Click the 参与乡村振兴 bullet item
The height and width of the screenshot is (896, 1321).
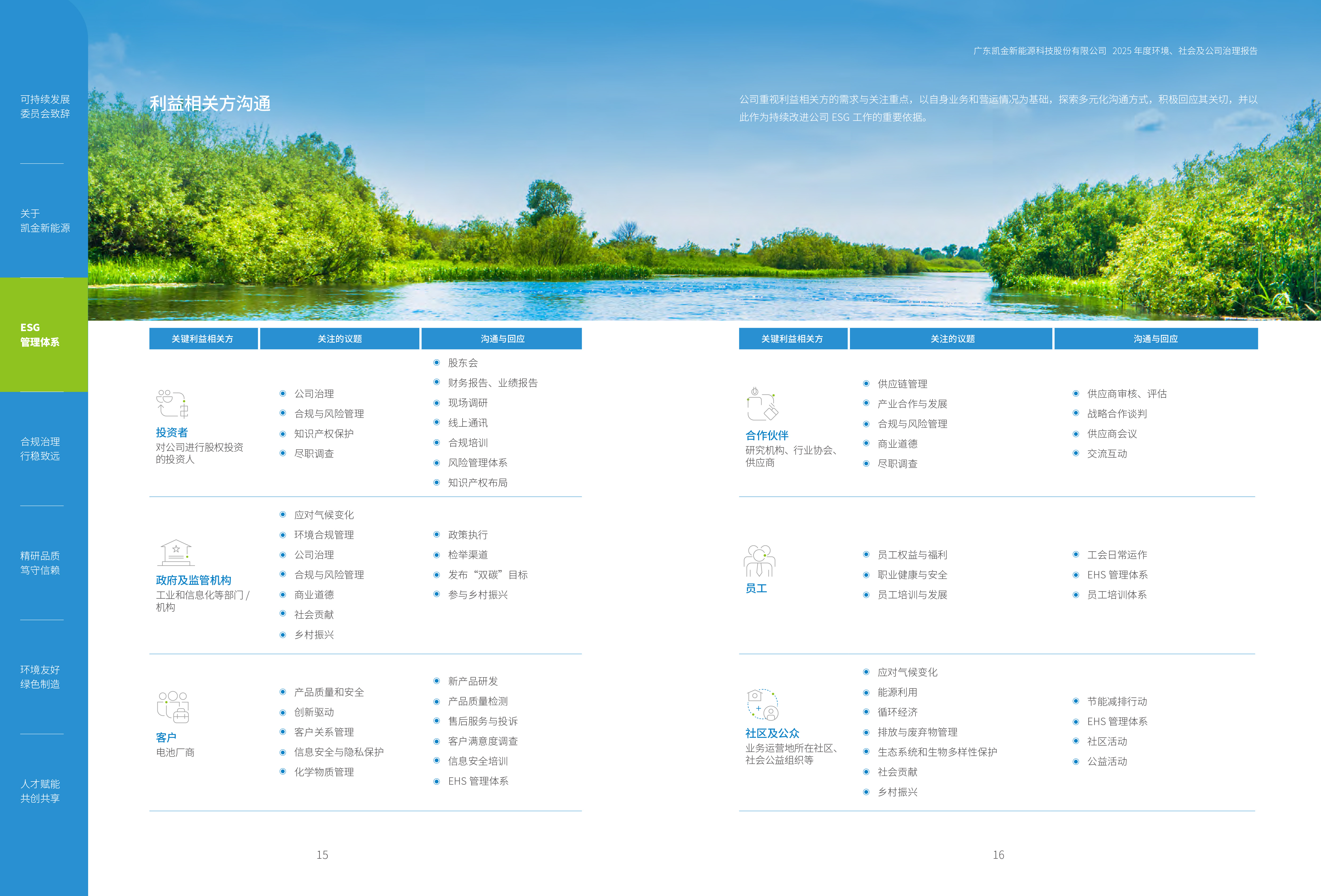click(477, 595)
